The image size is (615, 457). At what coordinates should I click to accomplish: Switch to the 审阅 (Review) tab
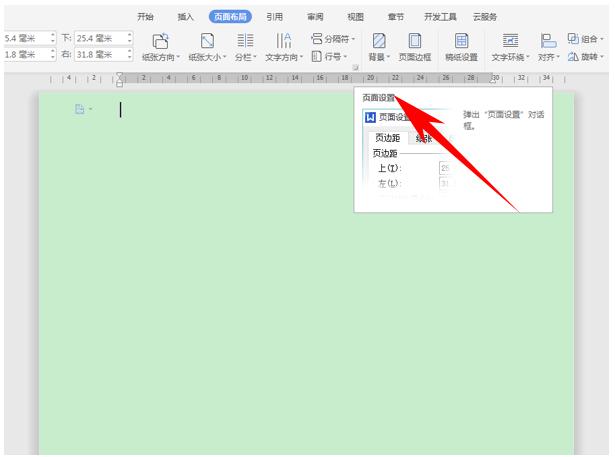(315, 17)
